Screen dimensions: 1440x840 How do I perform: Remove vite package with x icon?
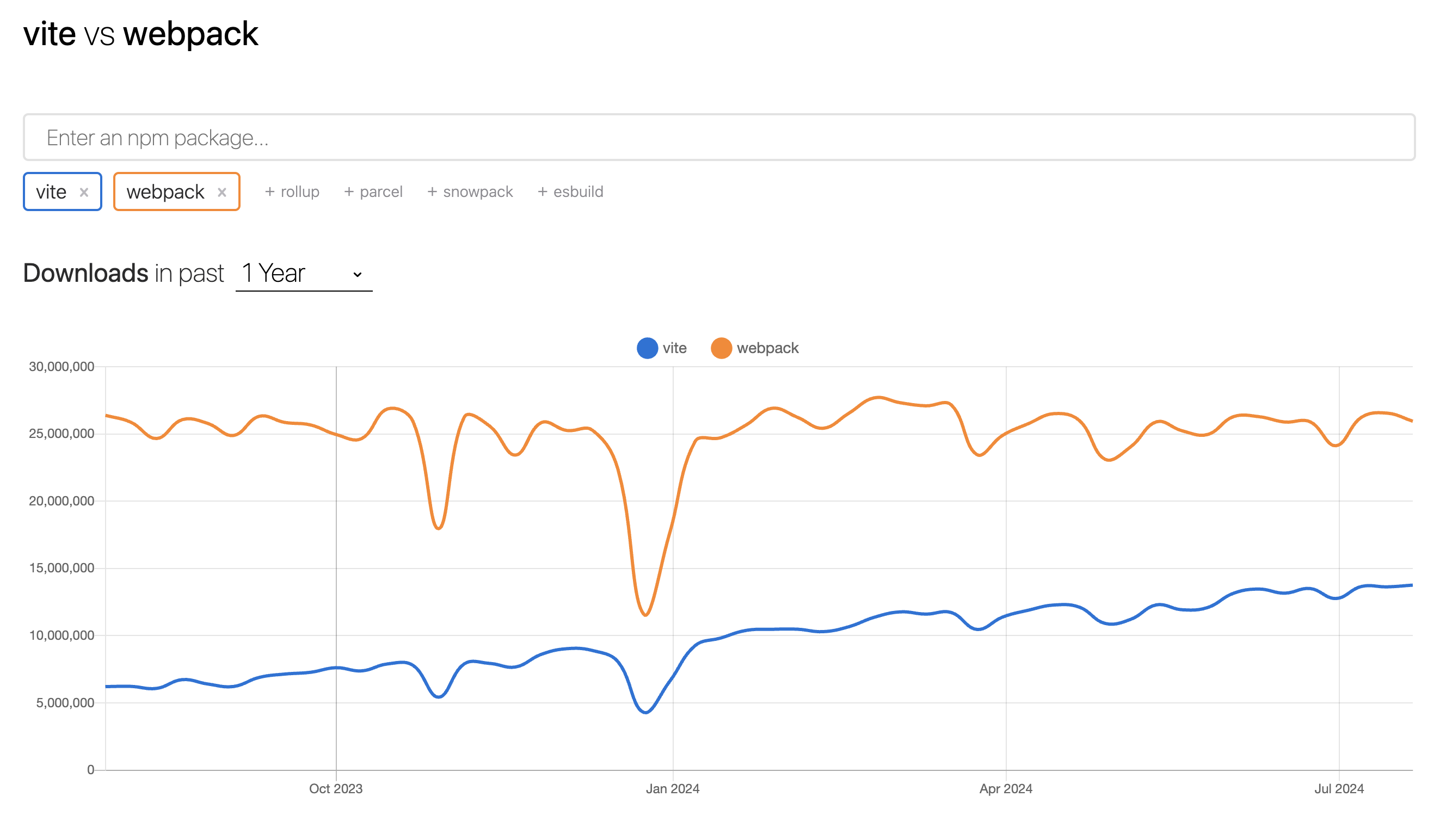click(84, 193)
